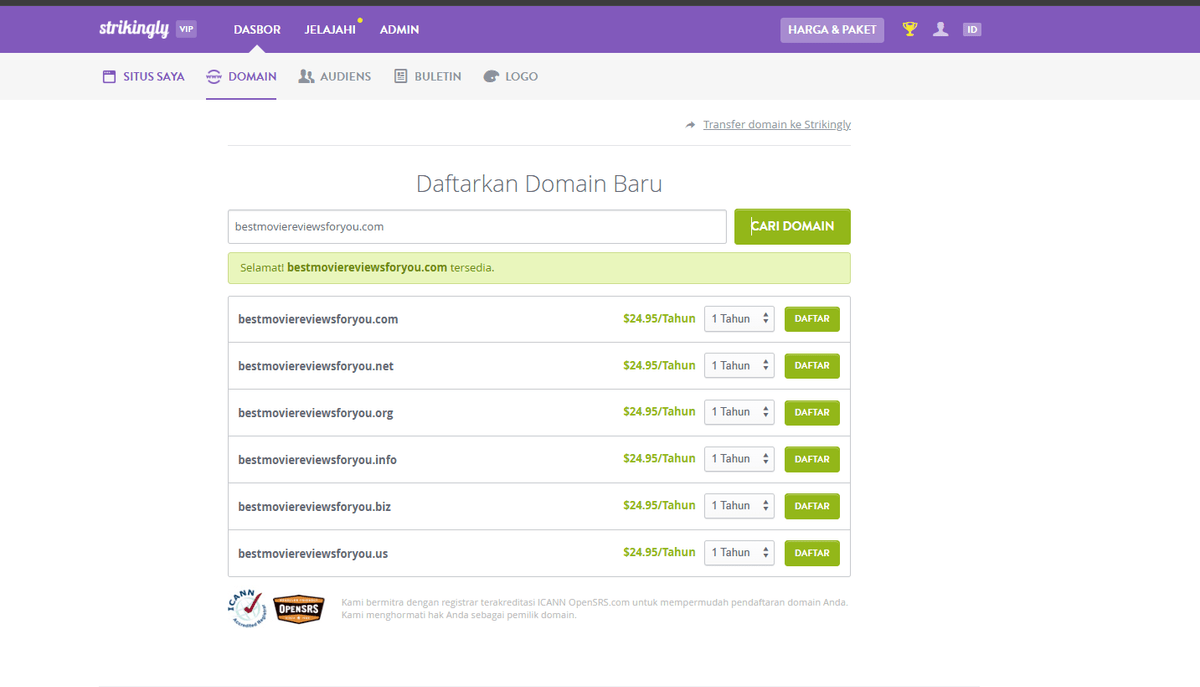Switch to the JELAJAHI menu
Image resolution: width=1200 pixels, height=687 pixels.
[329, 29]
